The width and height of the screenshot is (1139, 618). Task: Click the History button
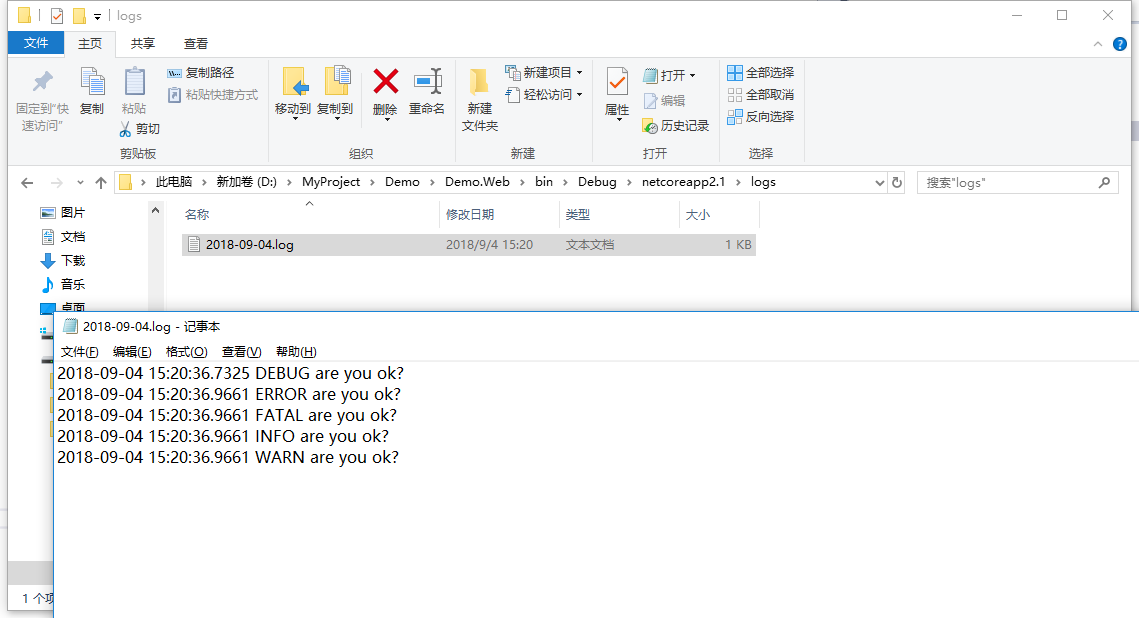(x=676, y=126)
